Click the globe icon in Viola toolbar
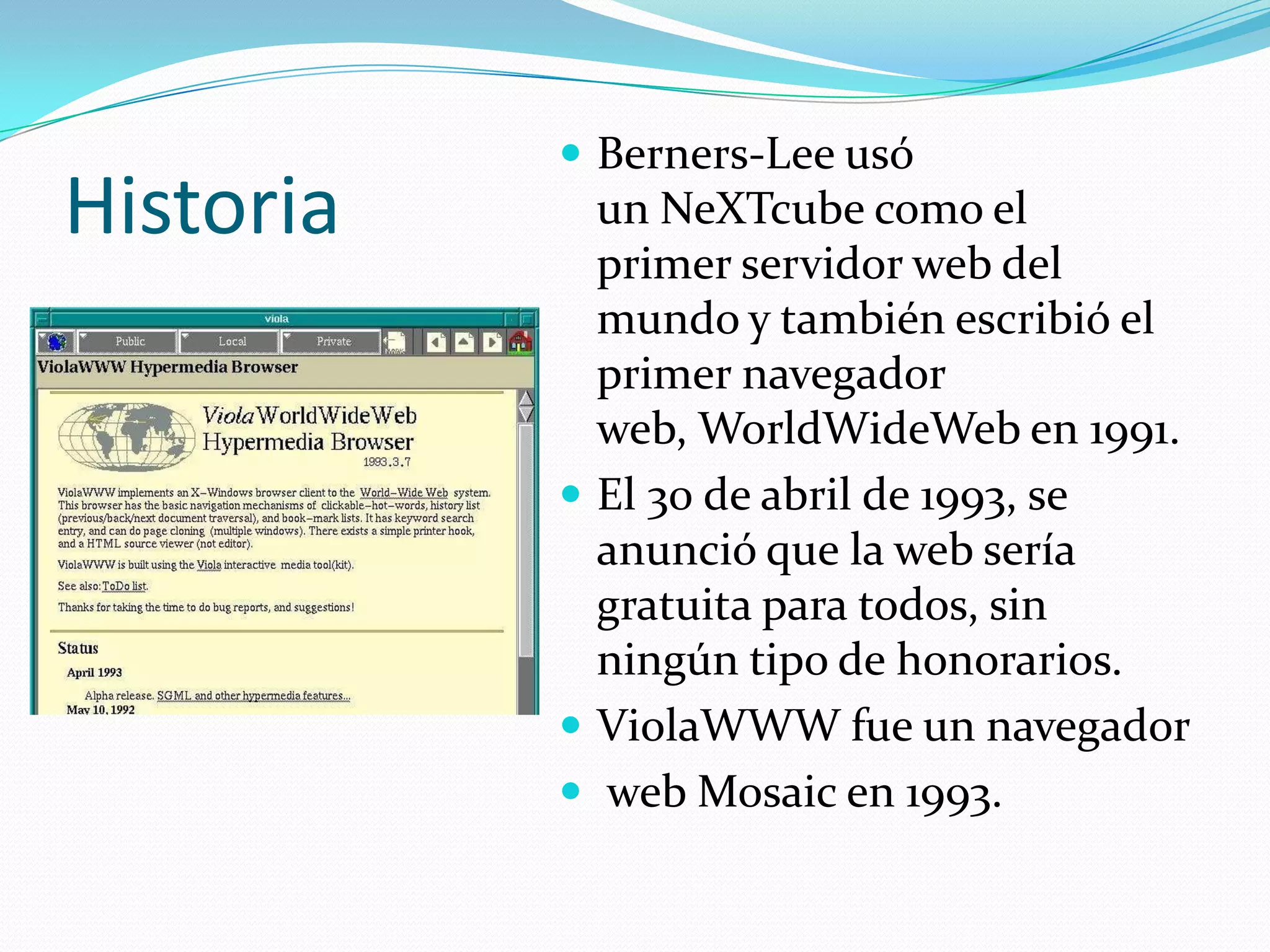This screenshot has height=952, width=1270. (x=56, y=342)
